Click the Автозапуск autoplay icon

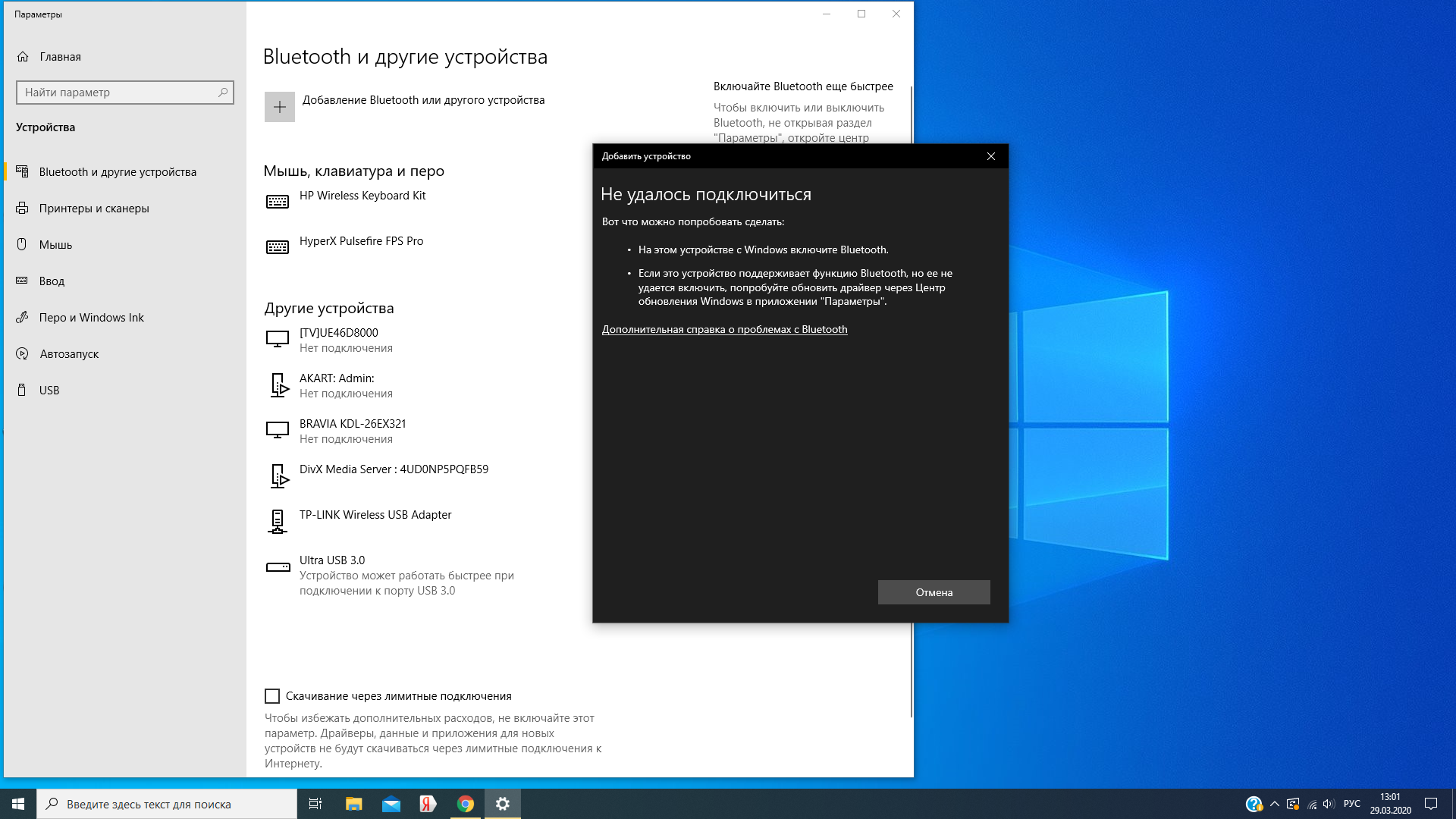[x=22, y=353]
